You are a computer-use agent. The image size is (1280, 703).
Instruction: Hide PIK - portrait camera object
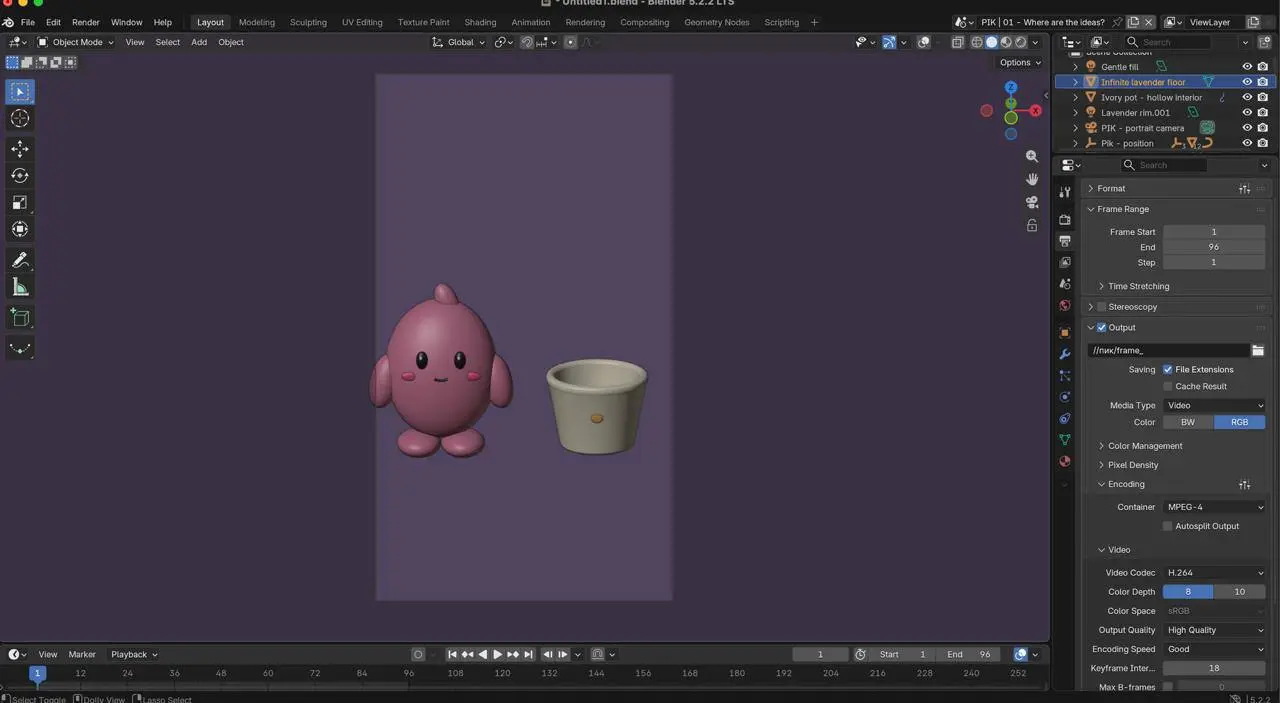[x=1247, y=128]
